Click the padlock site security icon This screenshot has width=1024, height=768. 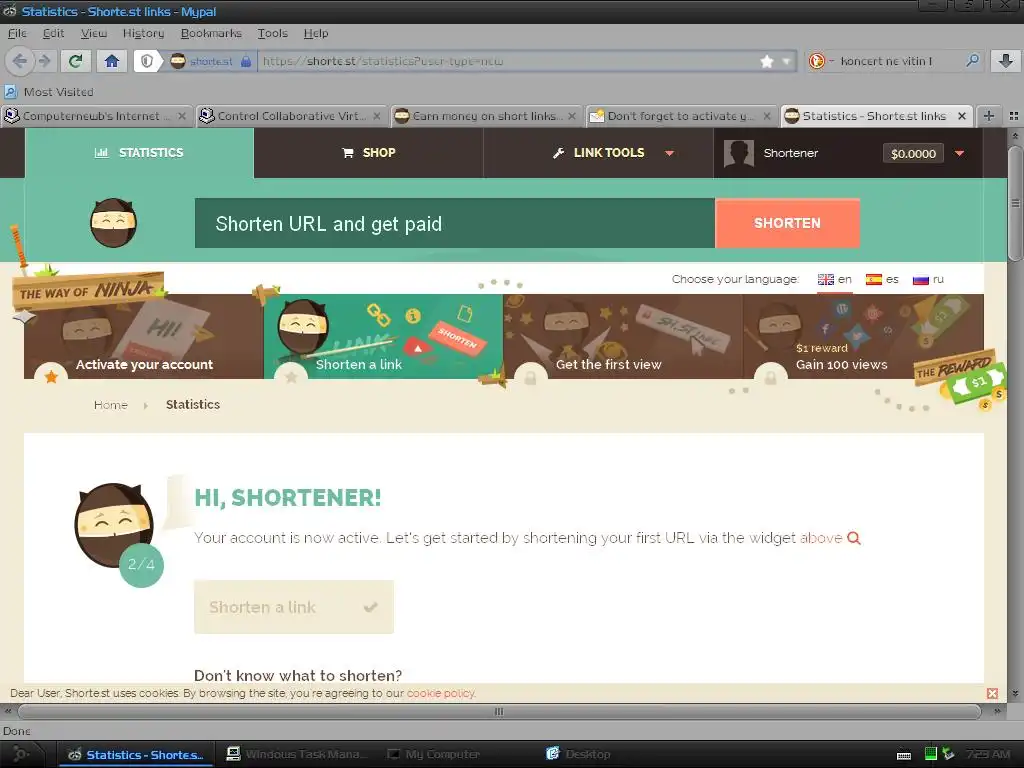pyautogui.click(x=246, y=61)
